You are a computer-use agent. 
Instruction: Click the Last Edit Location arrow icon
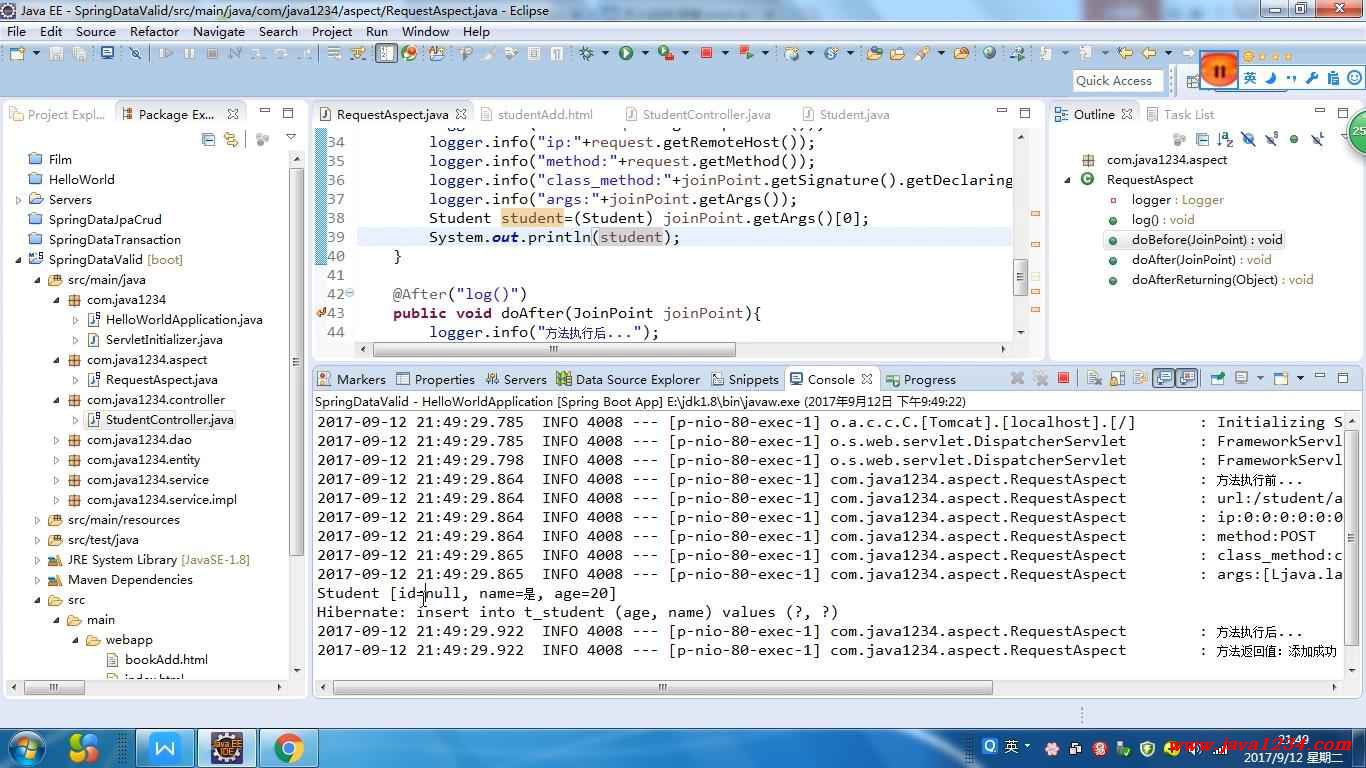pos(1125,53)
